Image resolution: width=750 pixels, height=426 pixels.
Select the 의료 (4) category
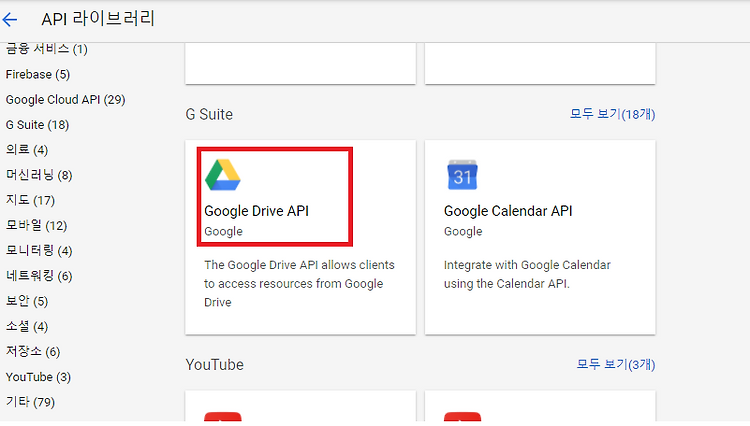(27, 150)
